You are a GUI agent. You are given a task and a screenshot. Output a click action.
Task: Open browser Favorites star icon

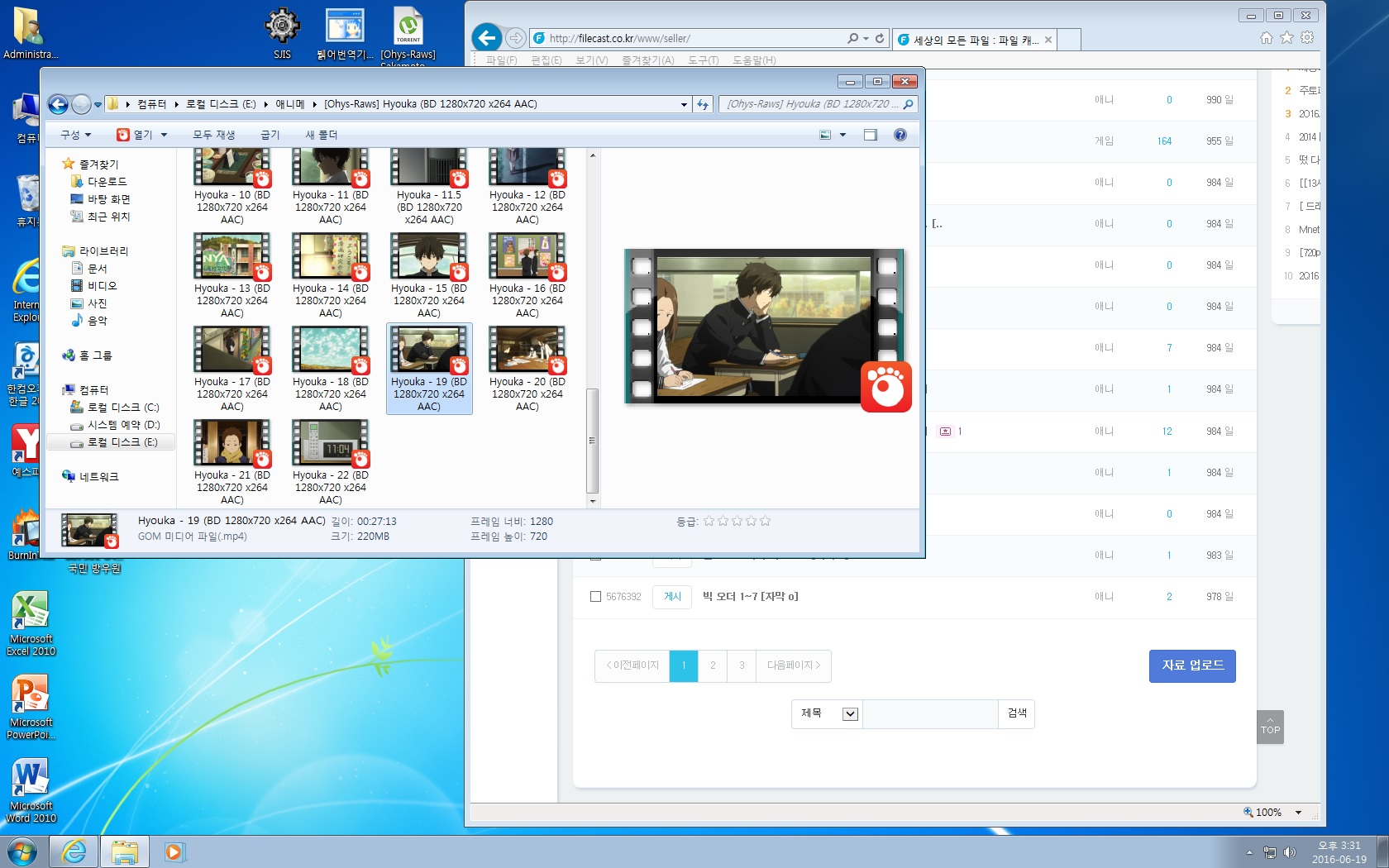click(1286, 37)
